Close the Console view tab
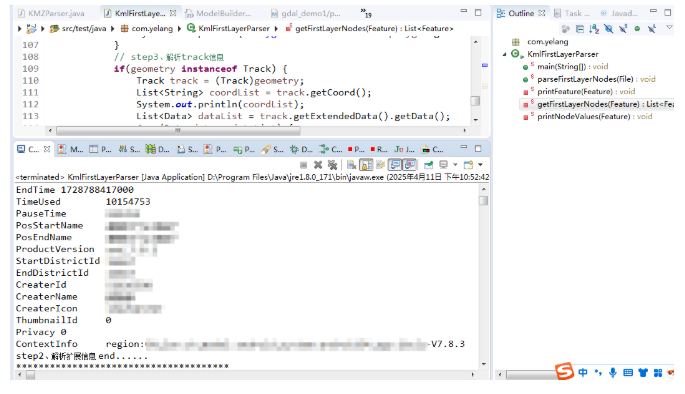 coord(47,149)
